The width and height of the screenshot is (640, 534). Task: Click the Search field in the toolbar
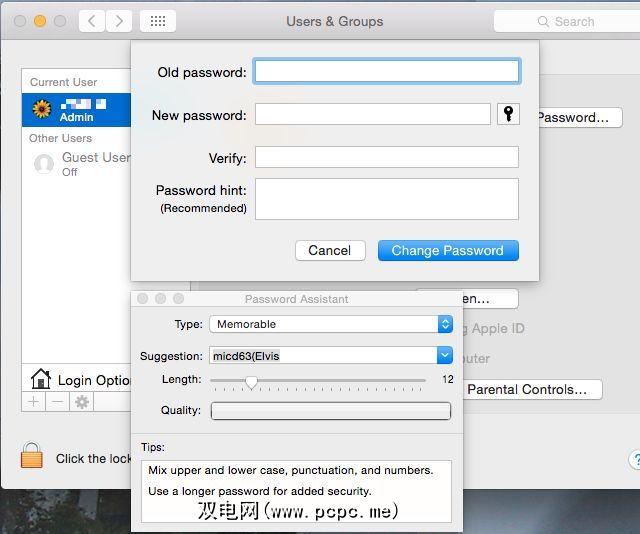point(567,21)
